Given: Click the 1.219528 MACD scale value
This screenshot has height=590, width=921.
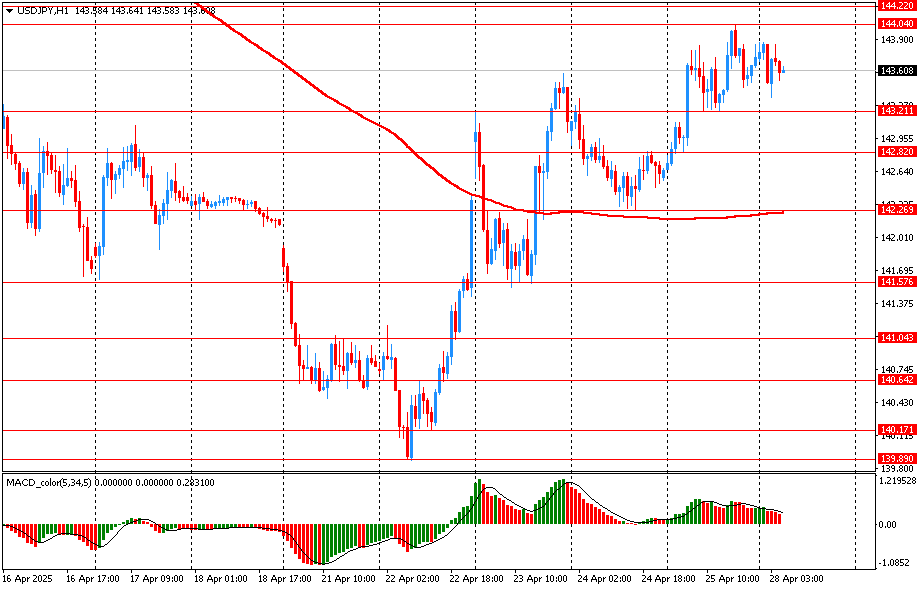Looking at the screenshot, I should click(x=897, y=482).
